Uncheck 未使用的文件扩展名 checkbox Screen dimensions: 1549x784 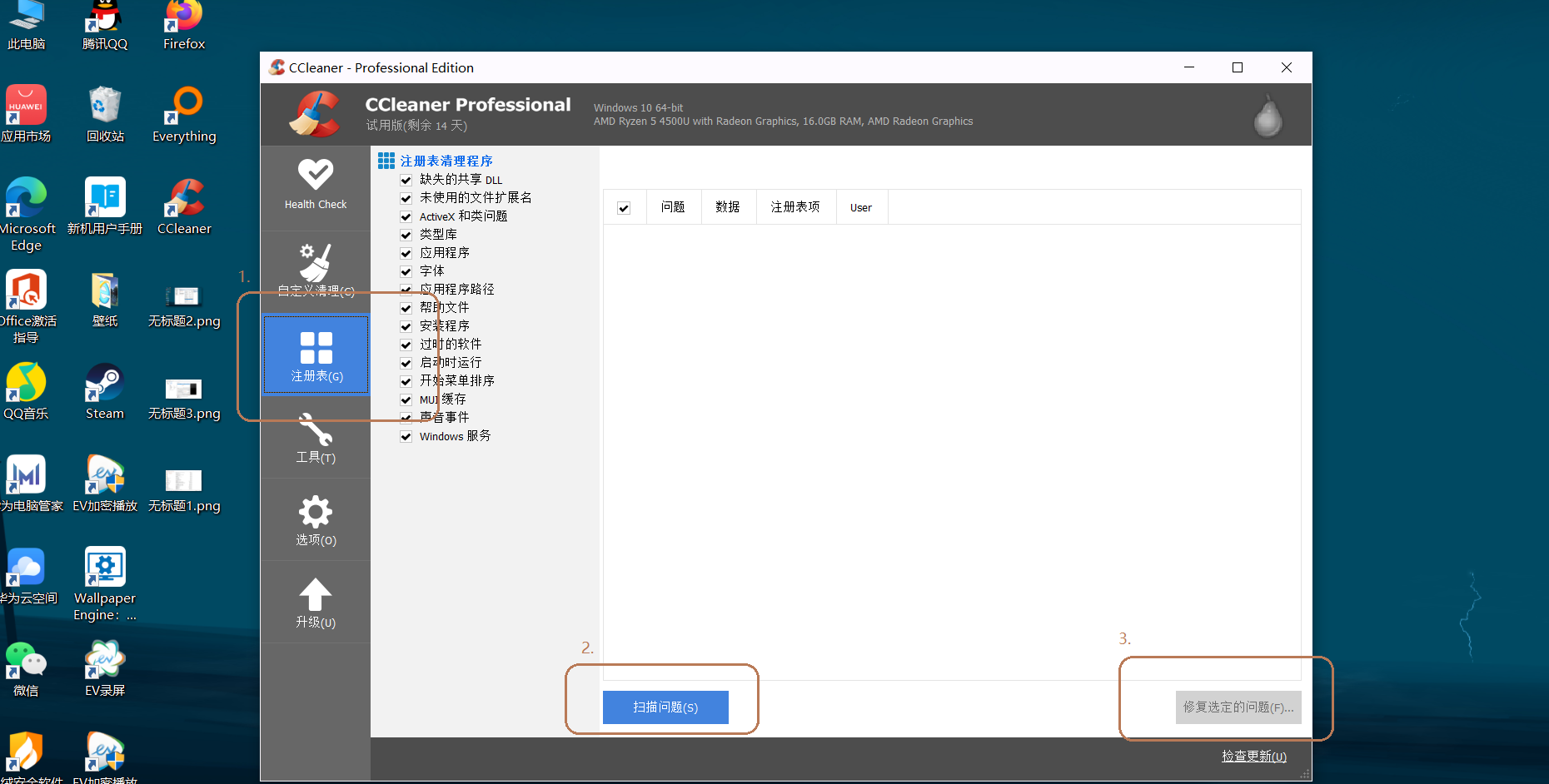click(x=406, y=198)
